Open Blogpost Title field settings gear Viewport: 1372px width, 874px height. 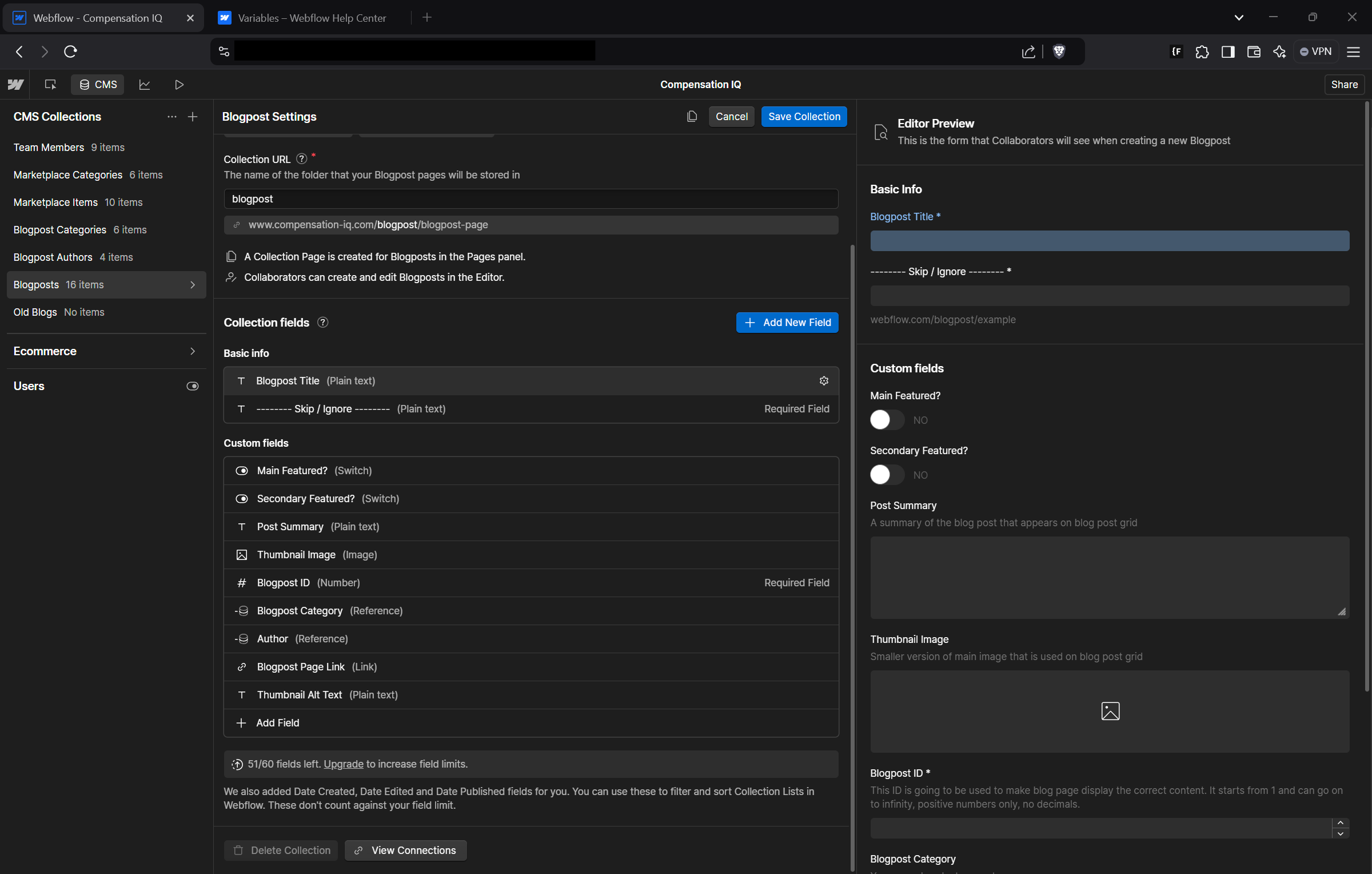pyautogui.click(x=824, y=381)
